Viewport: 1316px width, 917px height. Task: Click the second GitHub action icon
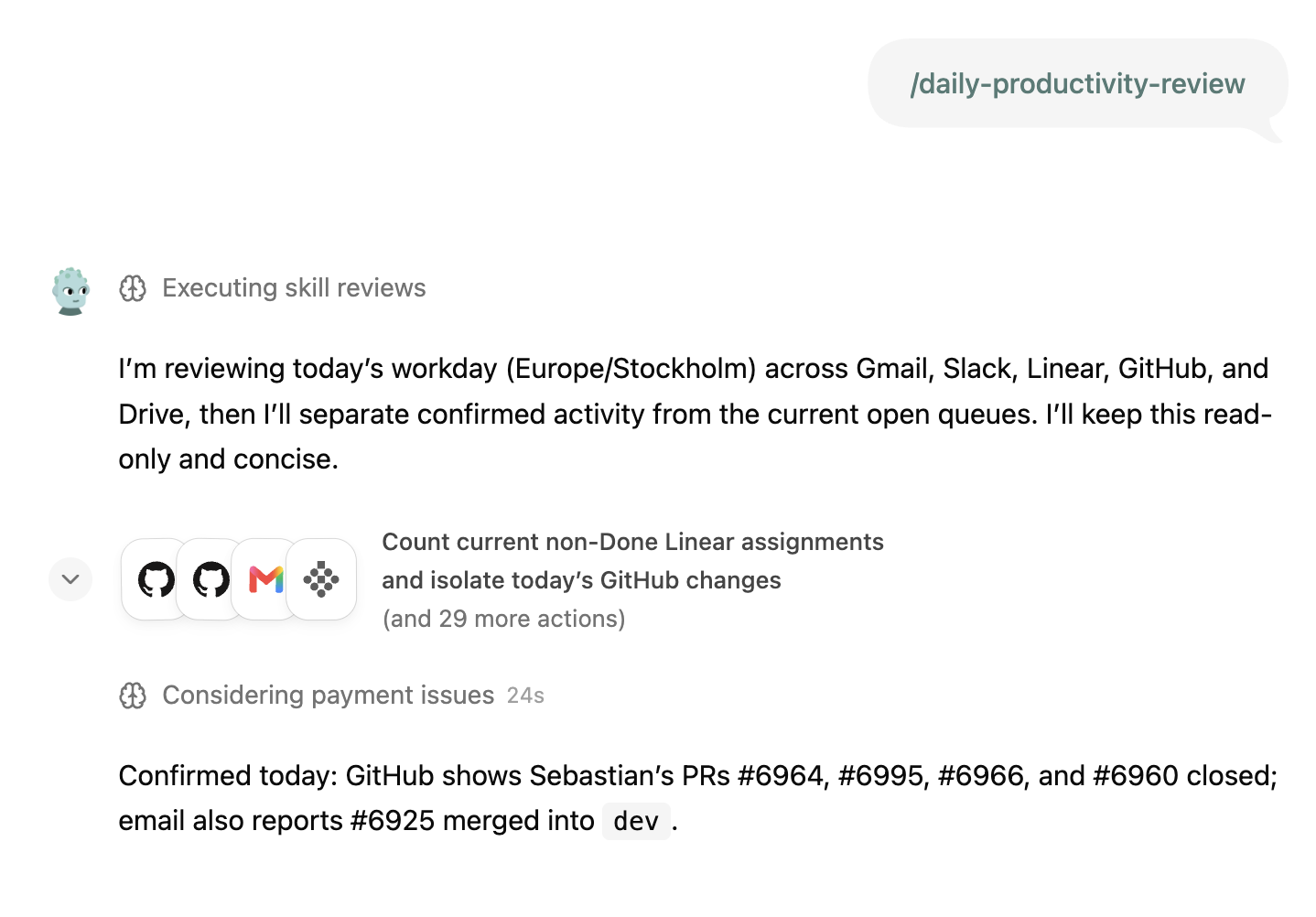click(211, 579)
